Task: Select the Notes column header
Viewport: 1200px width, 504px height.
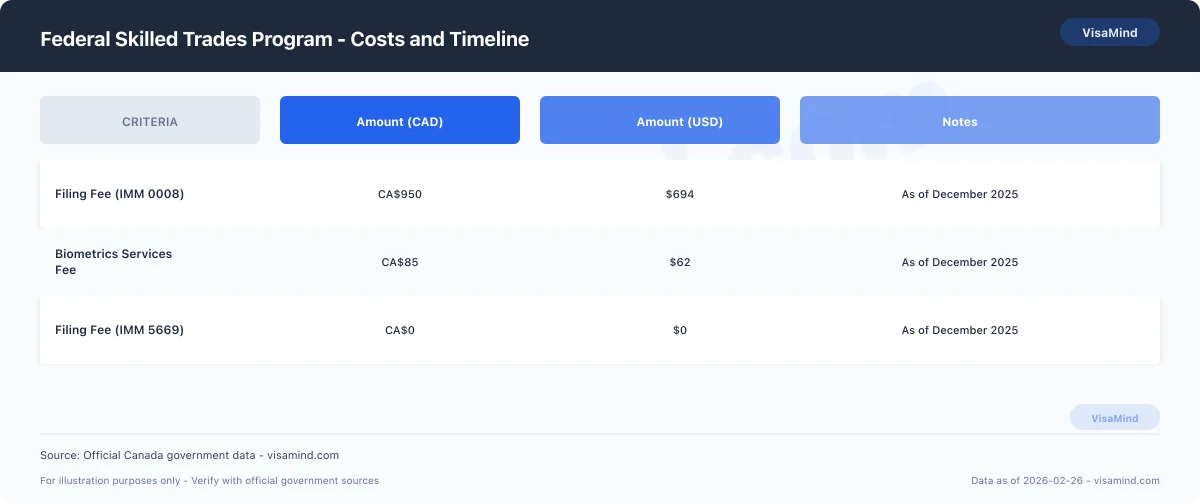Action: [960, 121]
